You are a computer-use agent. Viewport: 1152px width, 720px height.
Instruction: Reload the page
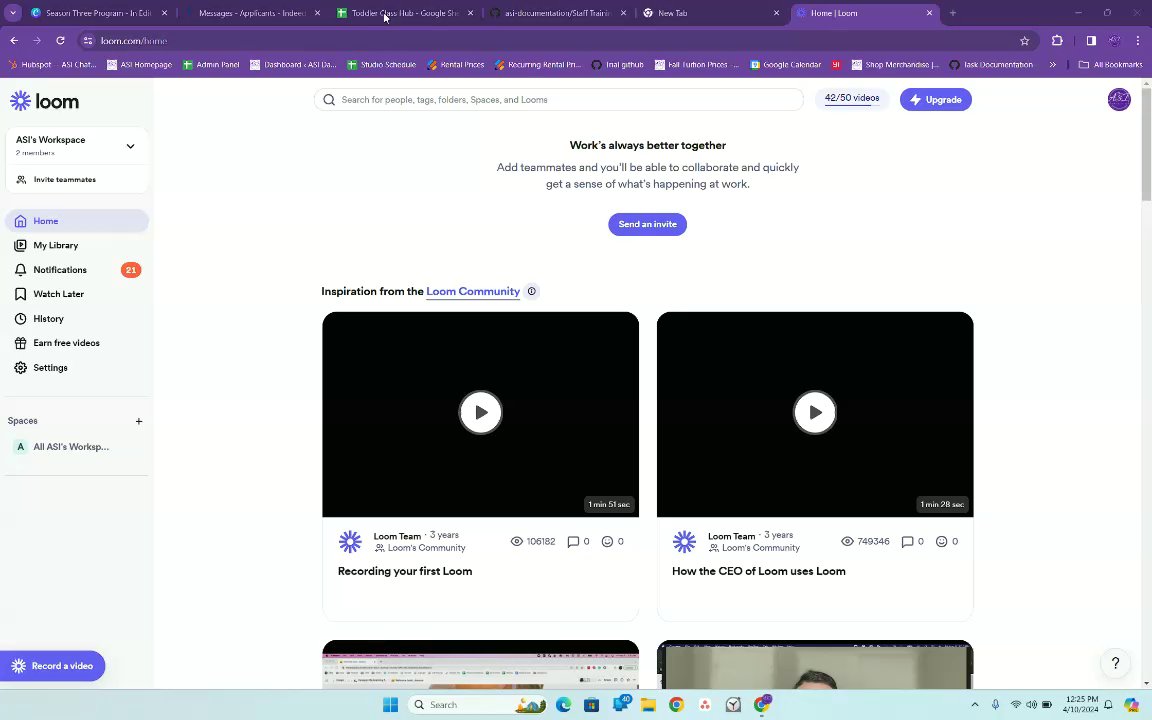pyautogui.click(x=60, y=40)
